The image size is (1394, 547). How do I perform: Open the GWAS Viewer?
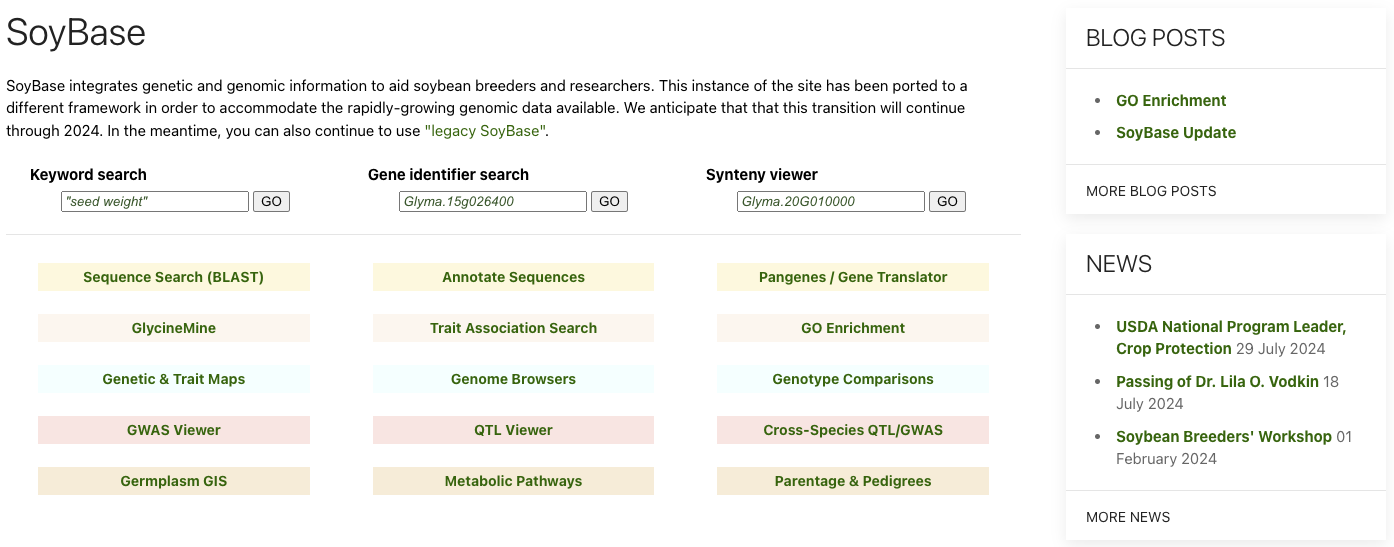[x=174, y=430]
